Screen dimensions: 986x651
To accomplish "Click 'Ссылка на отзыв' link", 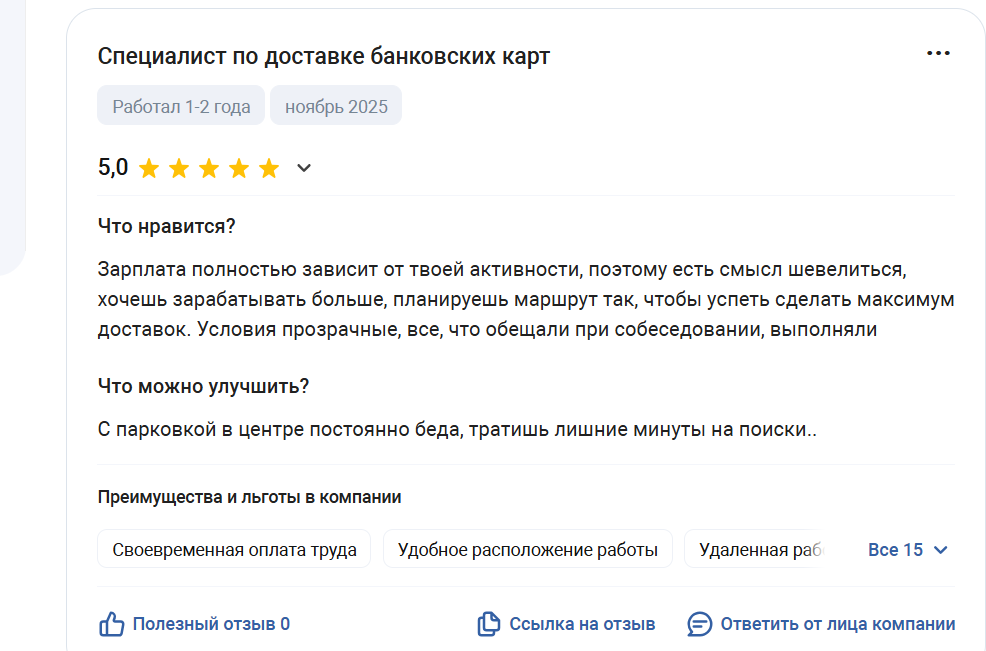I will point(582,624).
